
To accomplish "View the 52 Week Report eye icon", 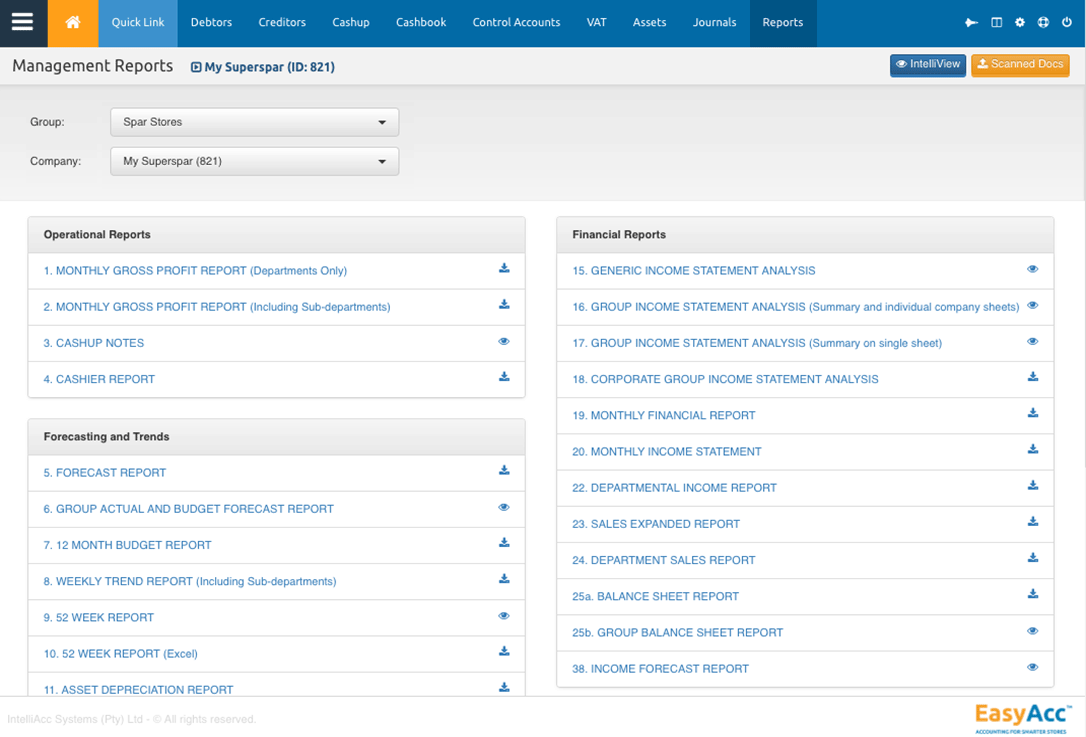I will [504, 615].
